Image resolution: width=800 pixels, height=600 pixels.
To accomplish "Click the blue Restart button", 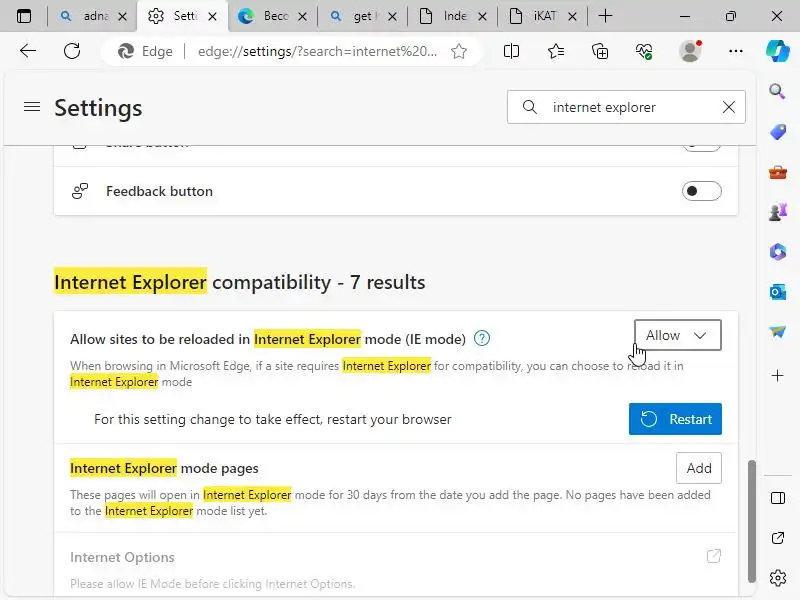I will coord(675,419).
